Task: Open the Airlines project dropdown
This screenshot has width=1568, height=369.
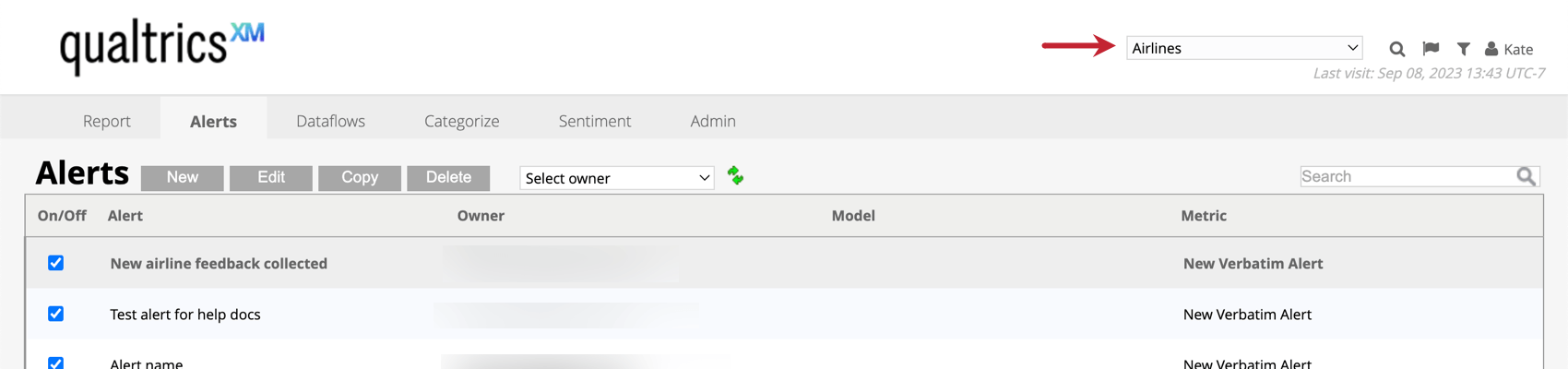Action: (1244, 48)
